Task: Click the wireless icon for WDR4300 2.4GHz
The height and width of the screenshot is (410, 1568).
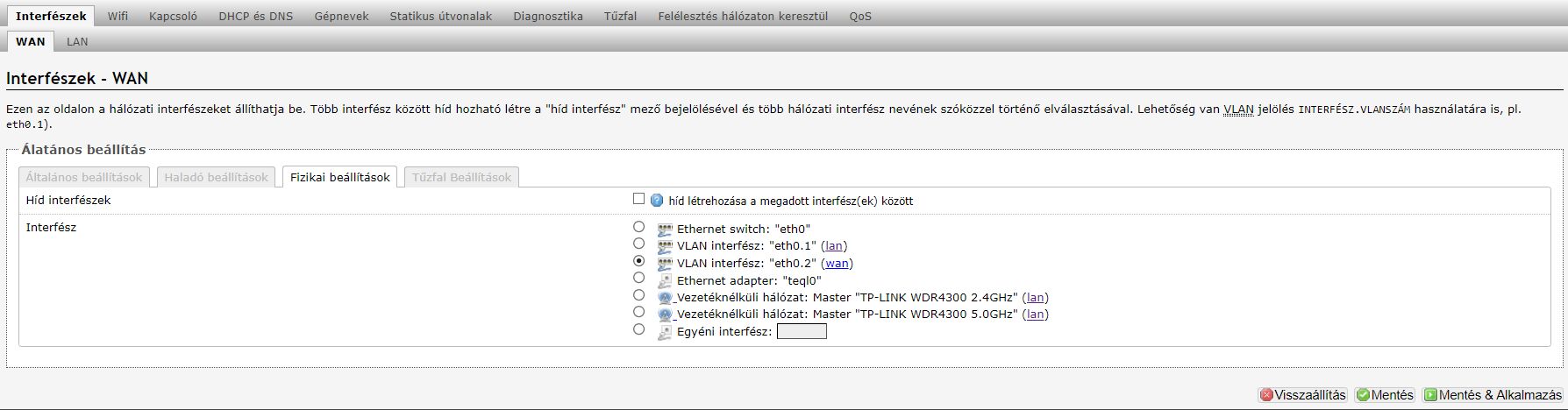Action: 665,298
